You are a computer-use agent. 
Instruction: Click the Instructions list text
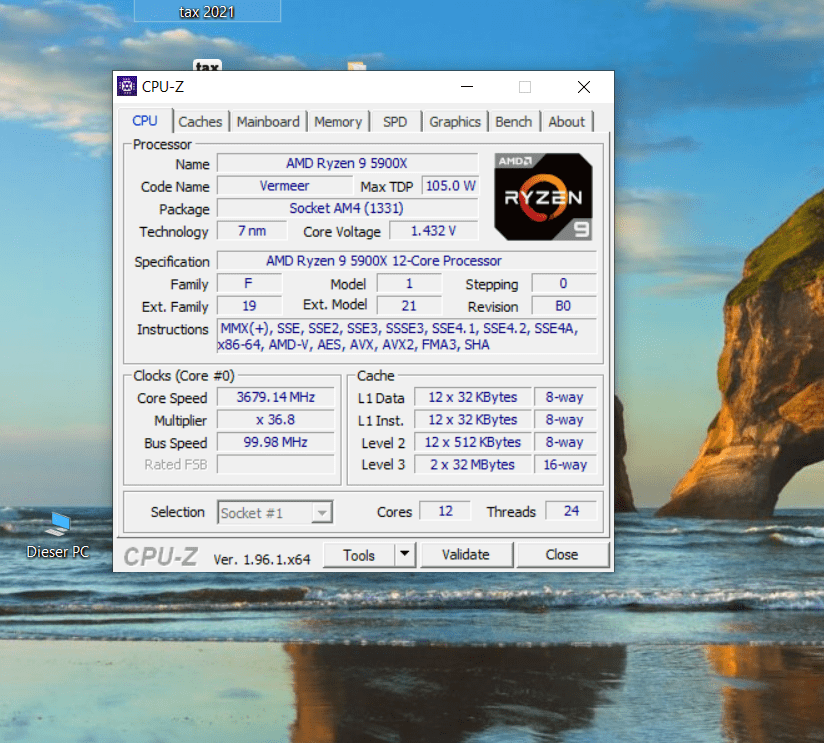tap(407, 337)
